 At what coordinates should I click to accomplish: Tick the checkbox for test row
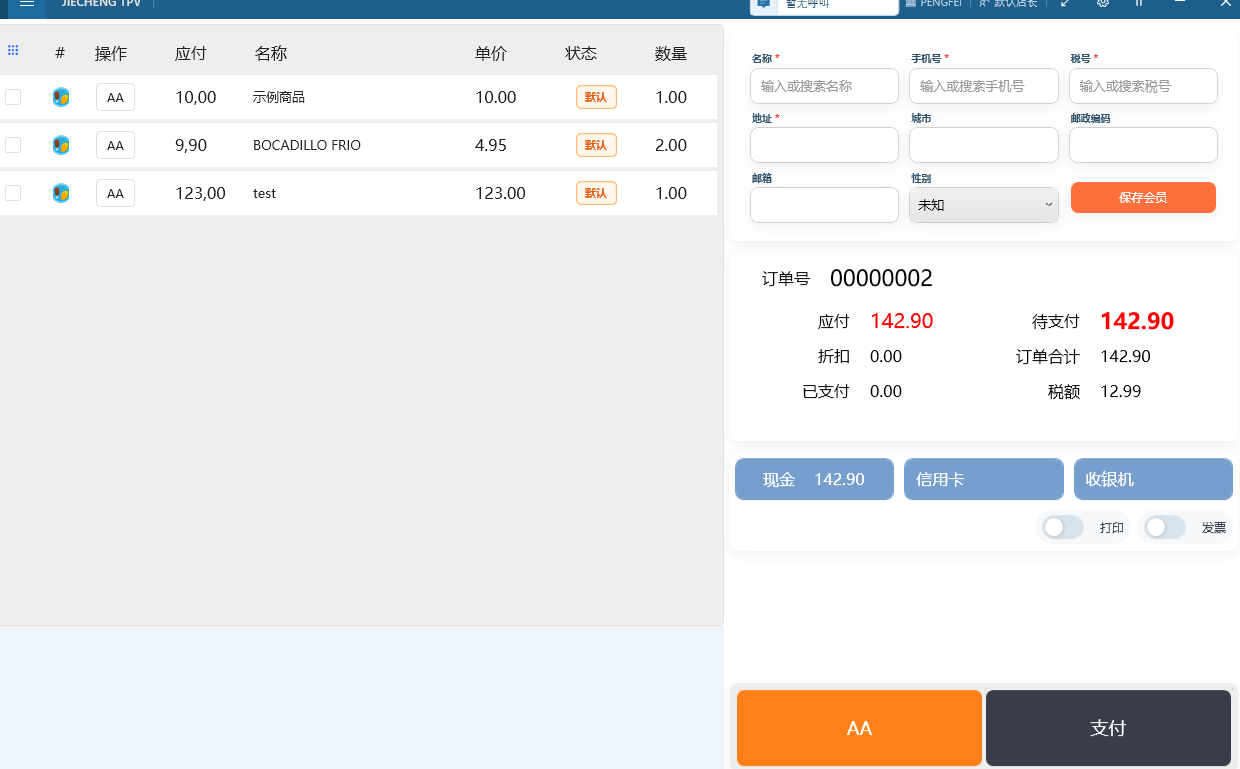pos(13,193)
